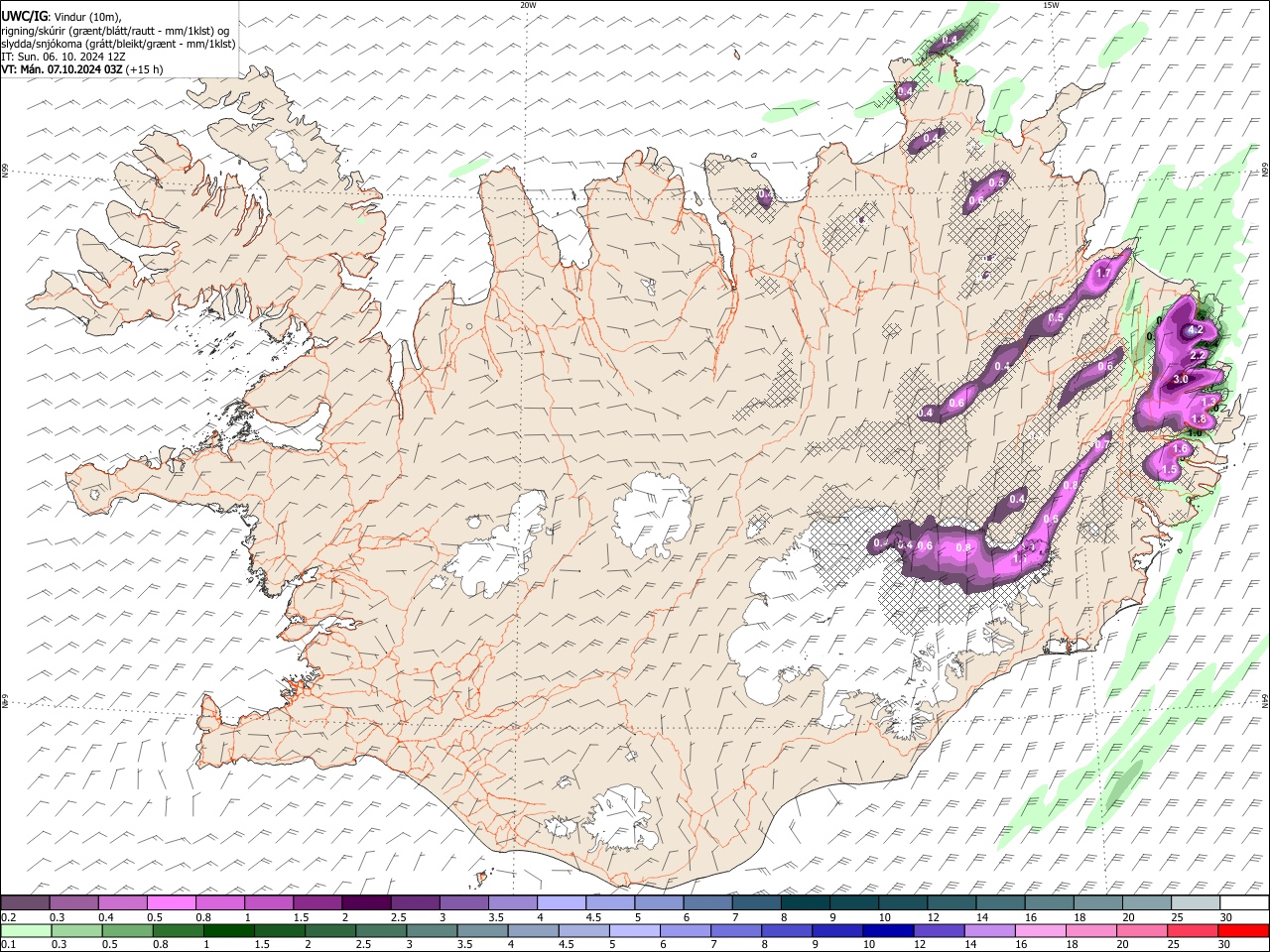The image size is (1270, 952).
Task: Select top legend swatch between 0.5 and 0.8
Action: (x=172, y=902)
